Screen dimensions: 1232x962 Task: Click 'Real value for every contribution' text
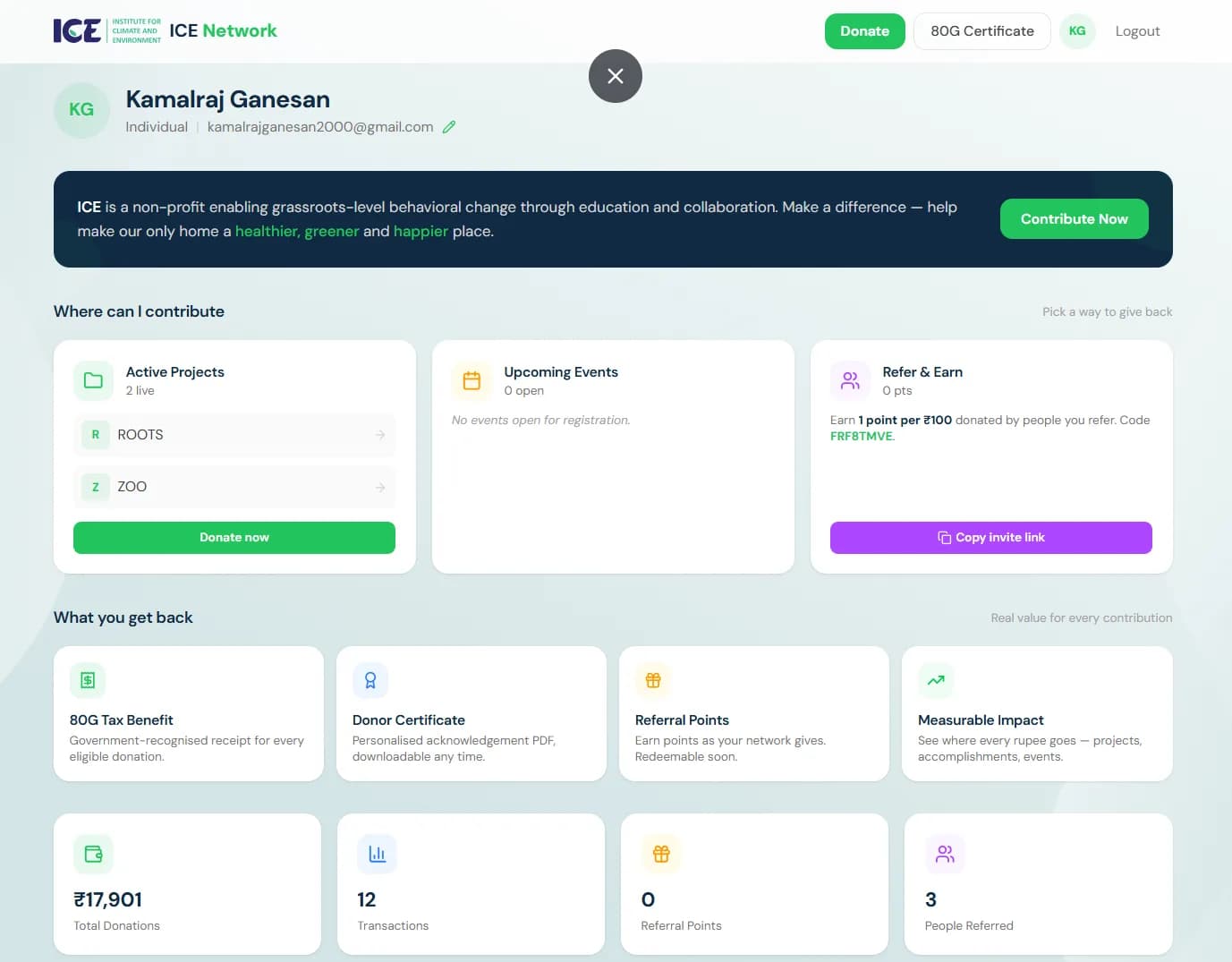1082,618
